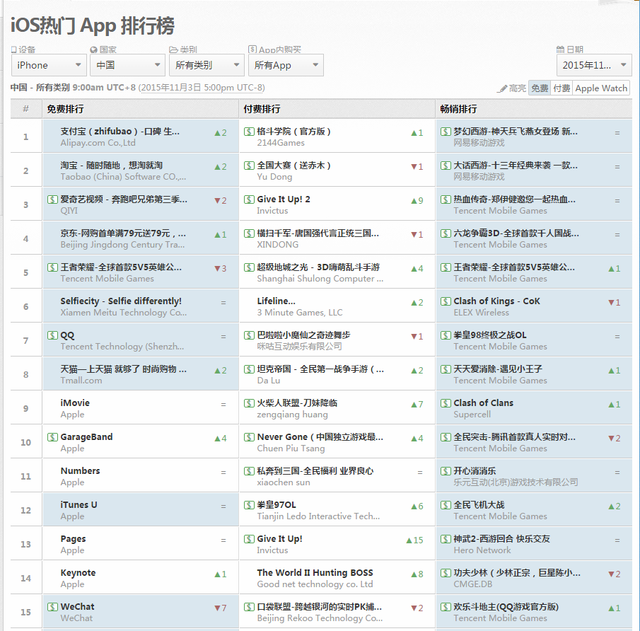Select the 功夫少林 app entry
The image size is (640, 631).
point(517,573)
